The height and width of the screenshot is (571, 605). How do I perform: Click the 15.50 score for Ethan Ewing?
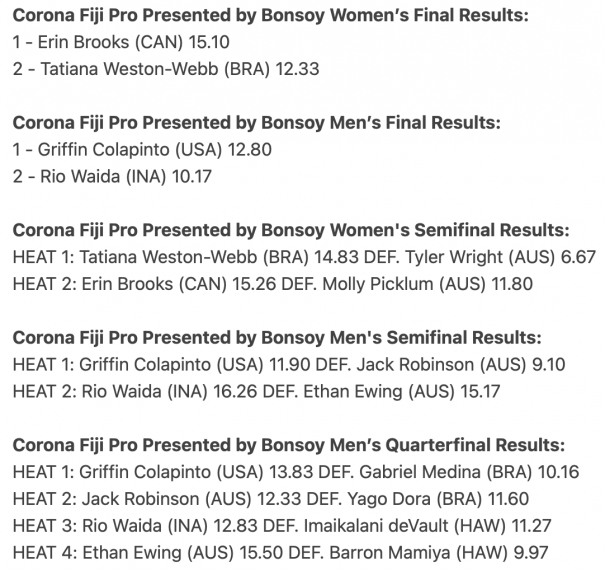pos(261,552)
